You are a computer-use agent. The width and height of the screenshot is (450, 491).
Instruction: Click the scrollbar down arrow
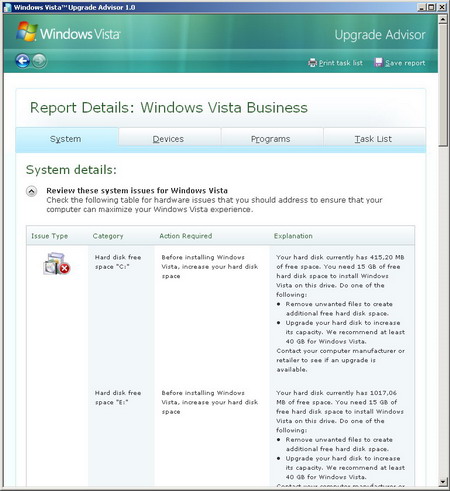click(443, 482)
